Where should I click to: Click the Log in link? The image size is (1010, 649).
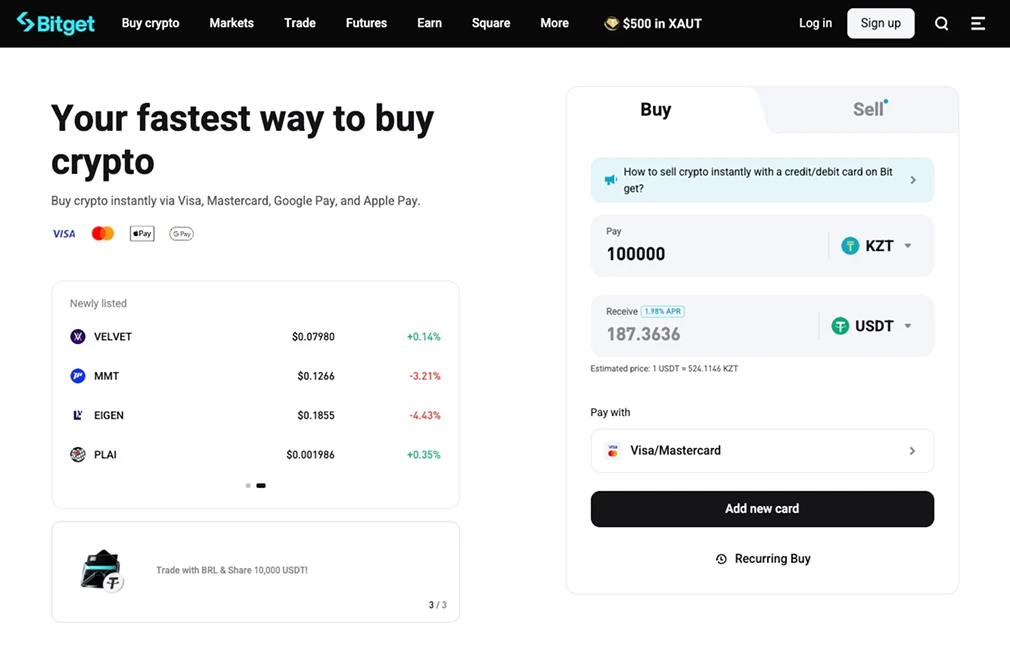pos(815,23)
